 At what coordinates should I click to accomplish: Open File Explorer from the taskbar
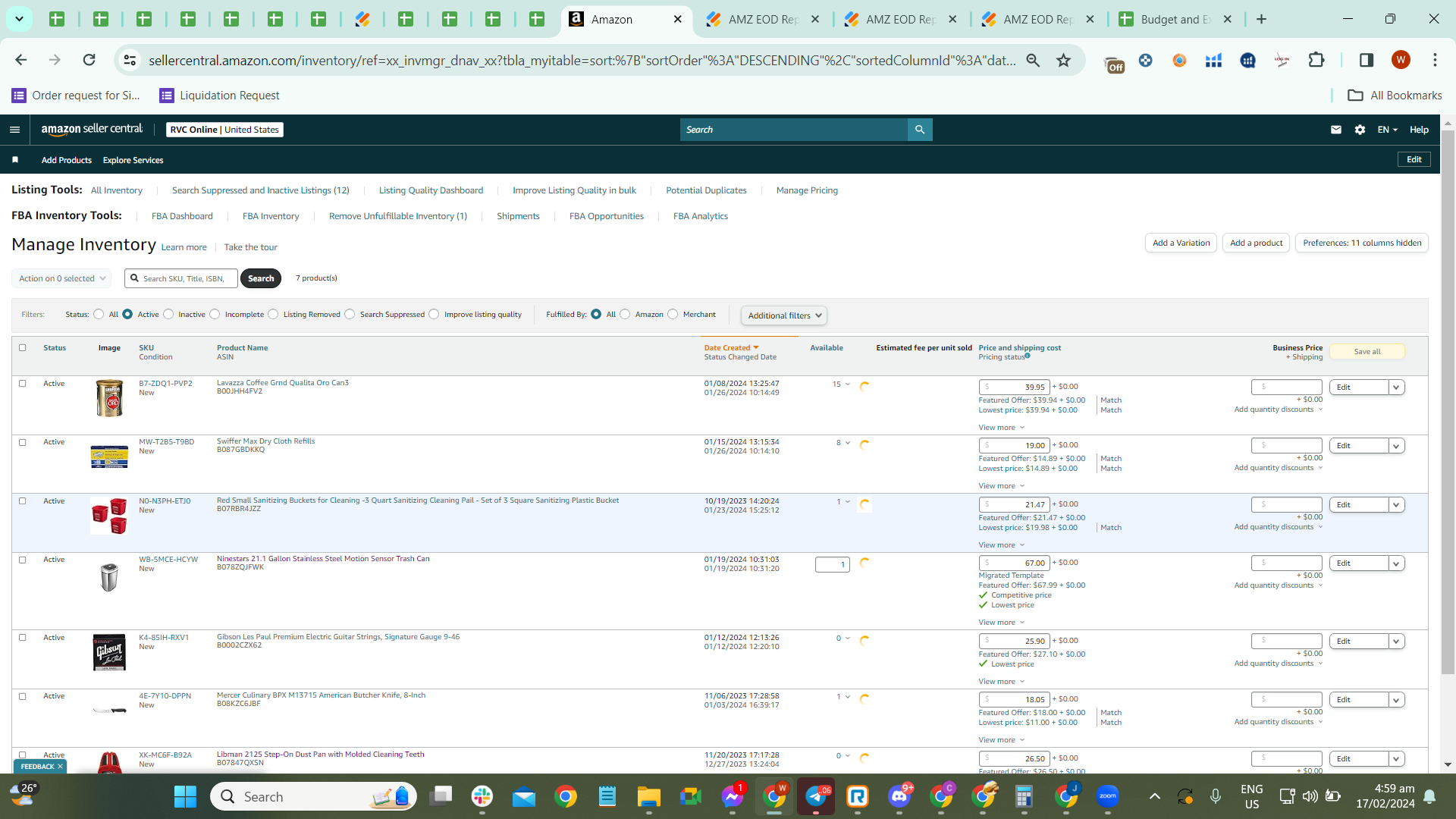tap(648, 796)
